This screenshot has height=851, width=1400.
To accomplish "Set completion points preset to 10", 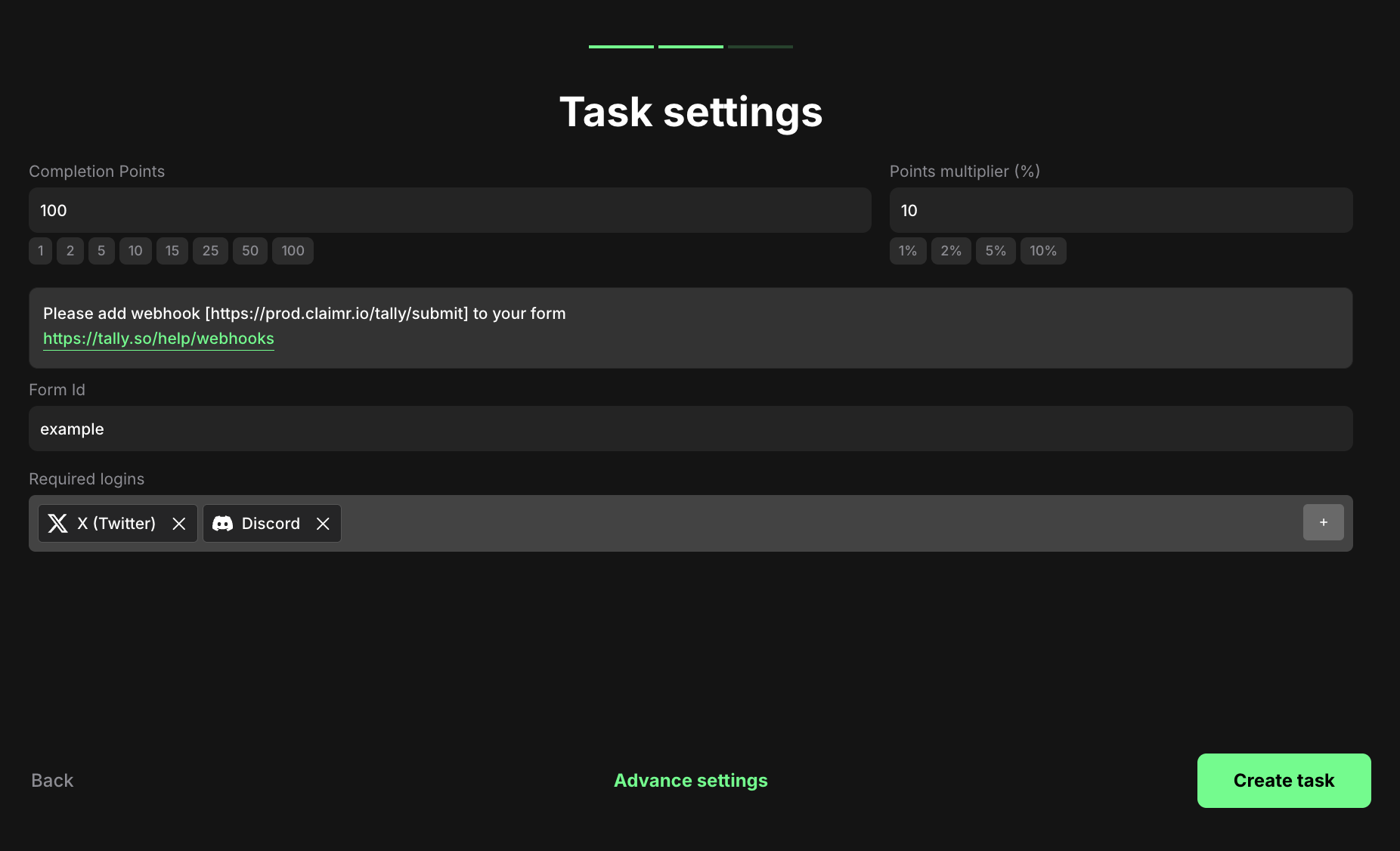I will point(135,251).
